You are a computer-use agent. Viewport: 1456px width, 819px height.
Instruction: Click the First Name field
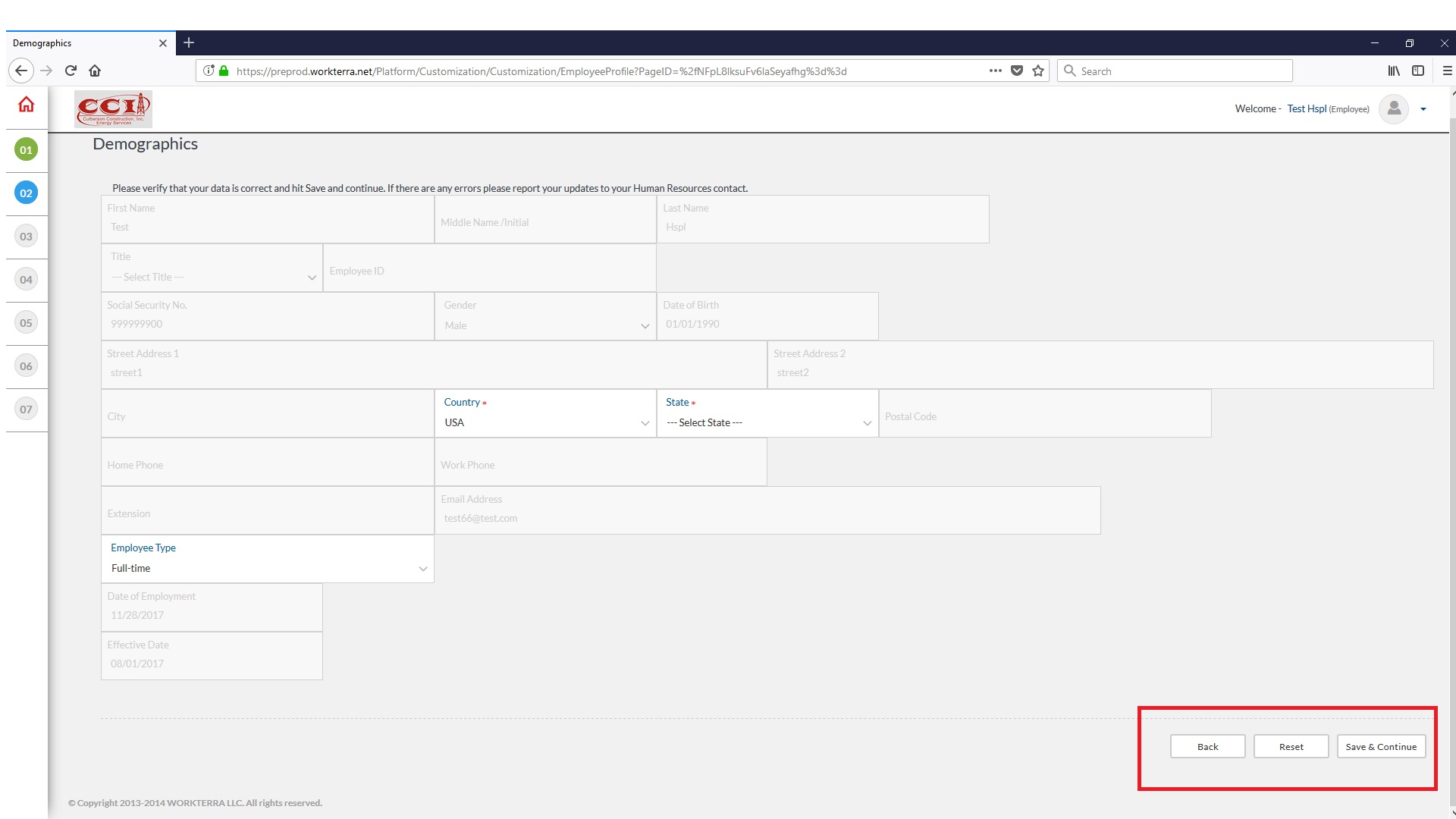[x=268, y=219]
